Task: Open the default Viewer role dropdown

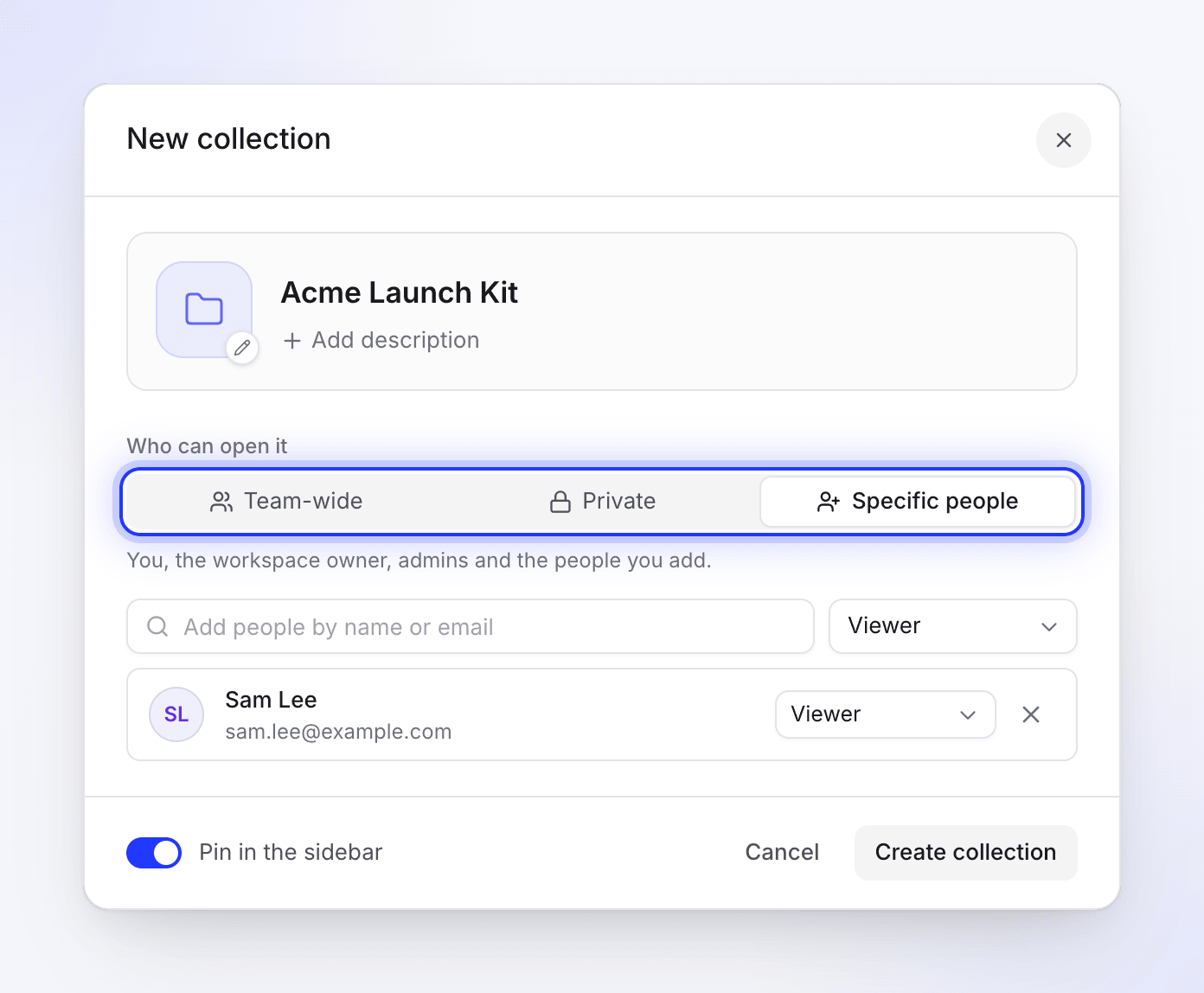Action: [952, 626]
